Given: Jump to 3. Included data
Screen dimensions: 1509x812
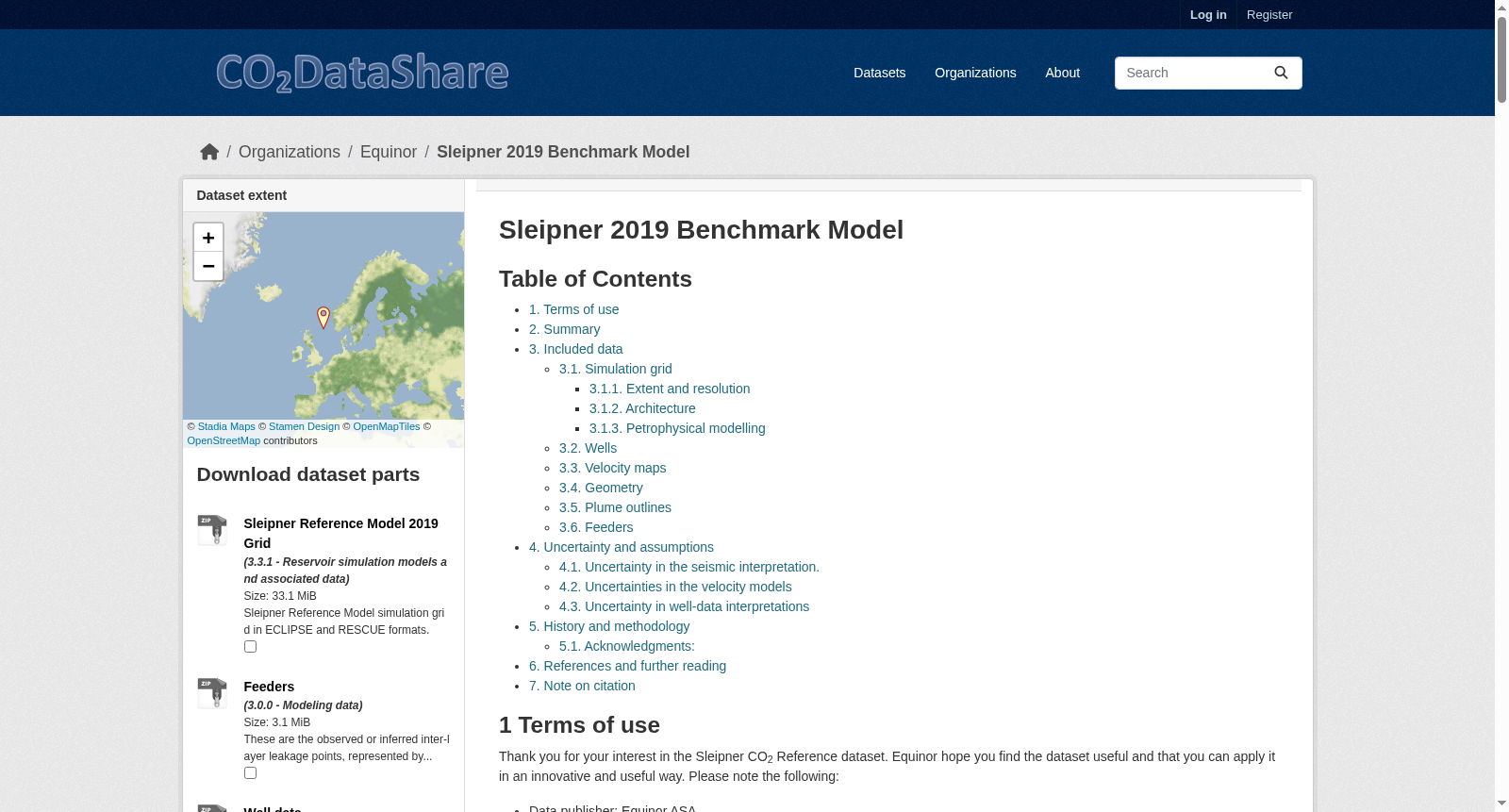Looking at the screenshot, I should (x=575, y=349).
